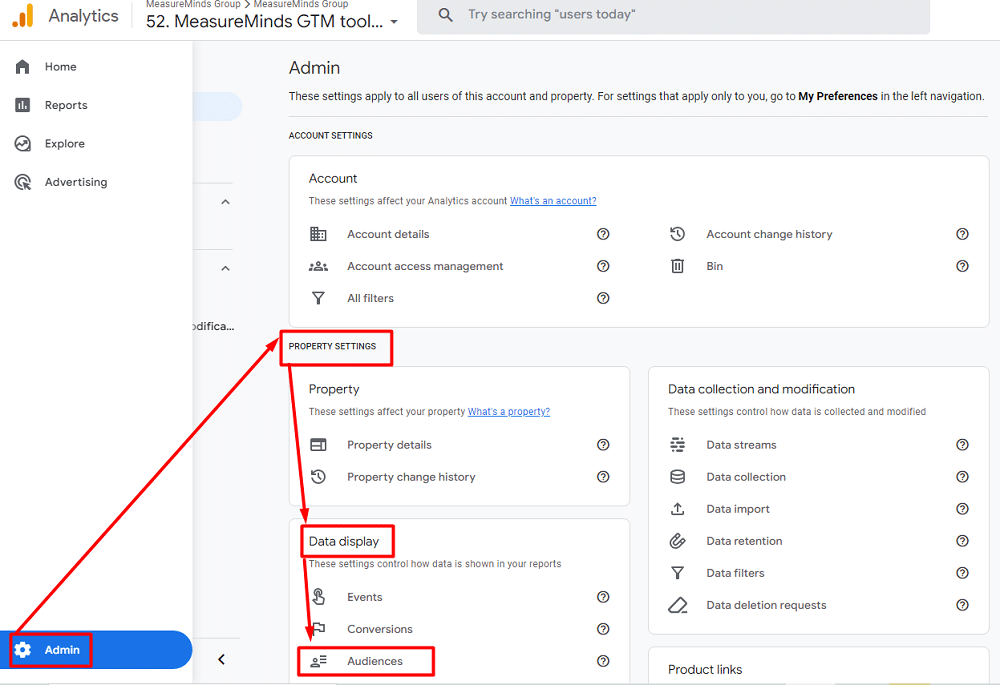Collapse the left navigation with chevron arrow
This screenshot has width=1000, height=685.
pos(221,659)
